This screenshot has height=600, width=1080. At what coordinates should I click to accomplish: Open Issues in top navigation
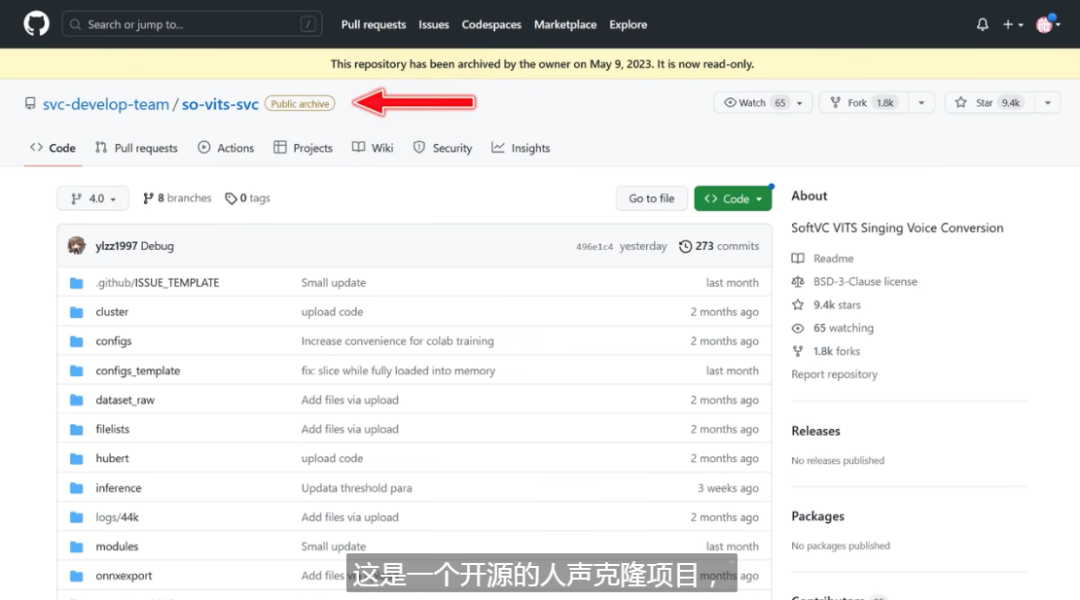coord(433,24)
